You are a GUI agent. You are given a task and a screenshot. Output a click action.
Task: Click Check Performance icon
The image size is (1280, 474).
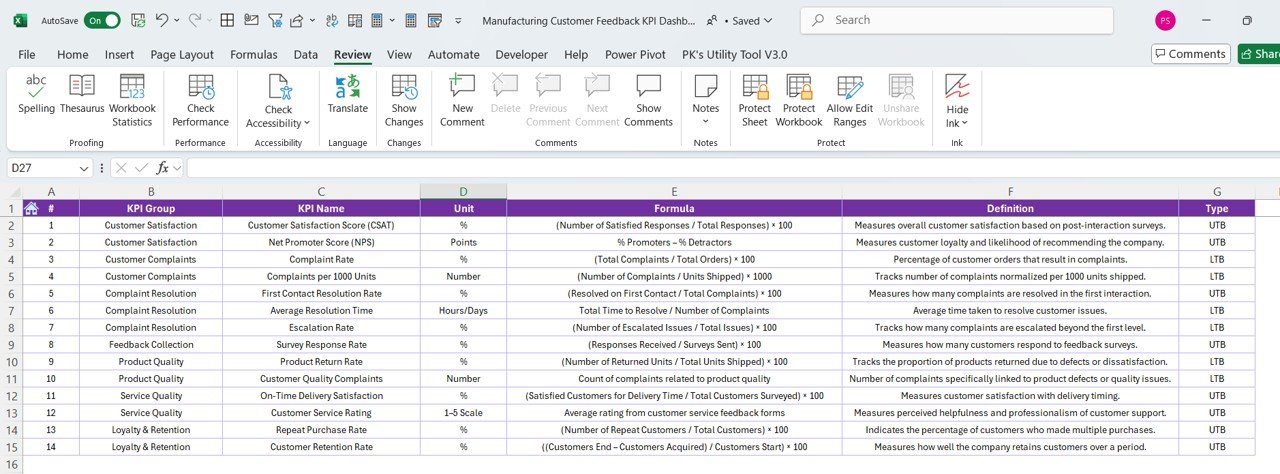tap(201, 87)
